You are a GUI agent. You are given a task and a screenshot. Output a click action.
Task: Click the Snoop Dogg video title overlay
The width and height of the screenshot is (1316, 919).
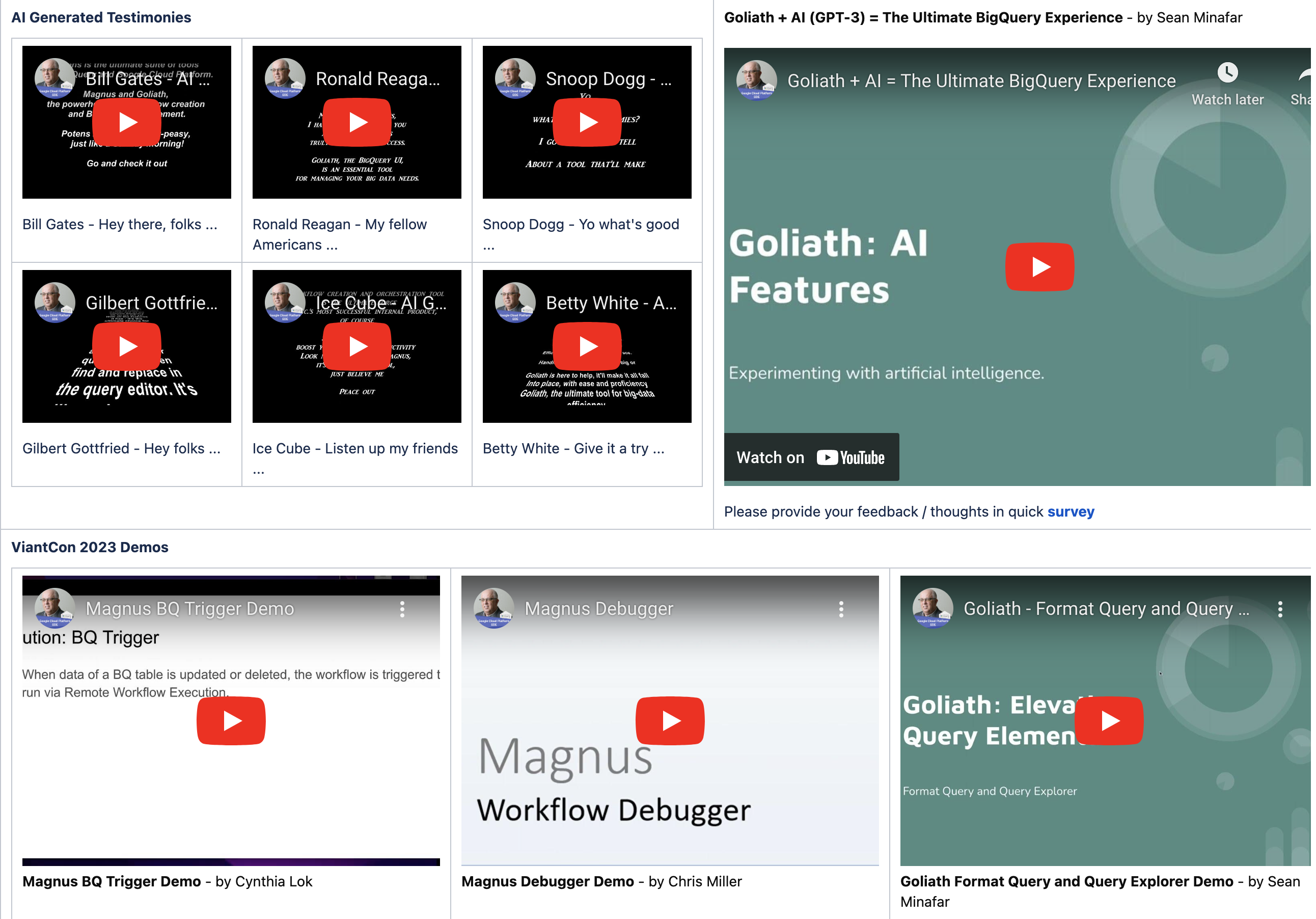click(x=609, y=78)
